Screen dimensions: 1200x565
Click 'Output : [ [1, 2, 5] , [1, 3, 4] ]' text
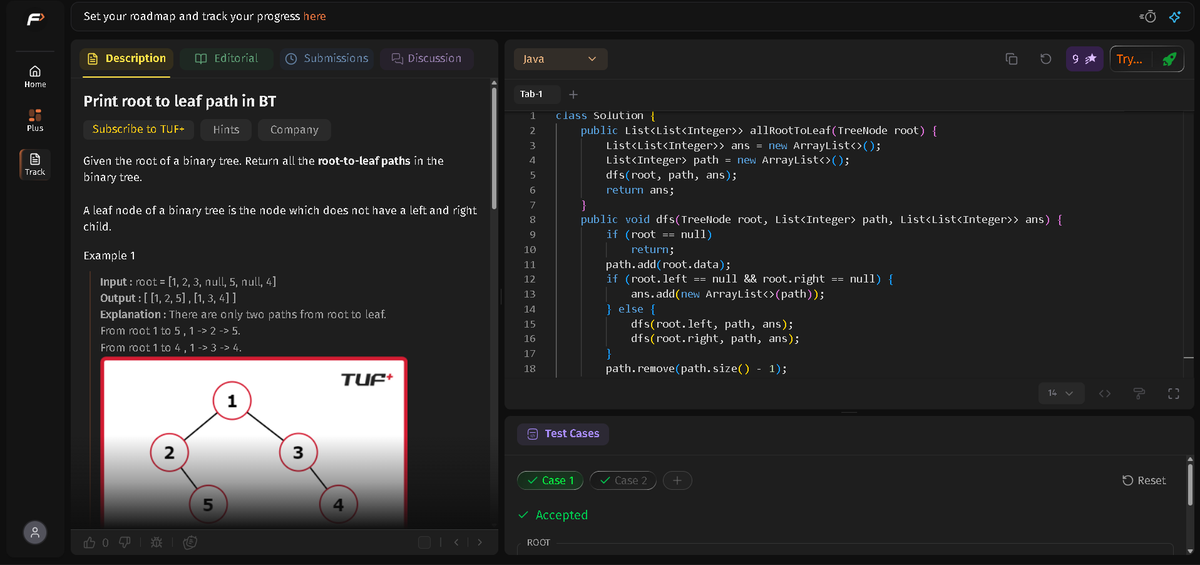pyautogui.click(x=168, y=298)
